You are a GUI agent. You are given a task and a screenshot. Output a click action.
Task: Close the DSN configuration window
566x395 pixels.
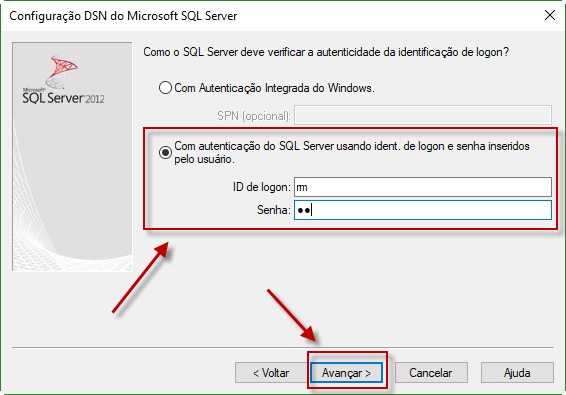550,15
